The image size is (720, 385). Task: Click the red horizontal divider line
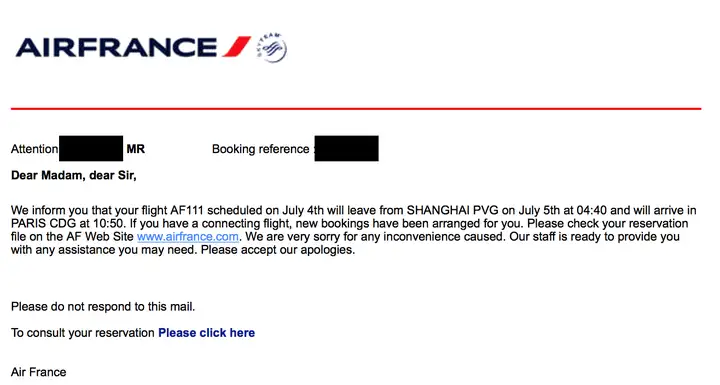click(356, 109)
